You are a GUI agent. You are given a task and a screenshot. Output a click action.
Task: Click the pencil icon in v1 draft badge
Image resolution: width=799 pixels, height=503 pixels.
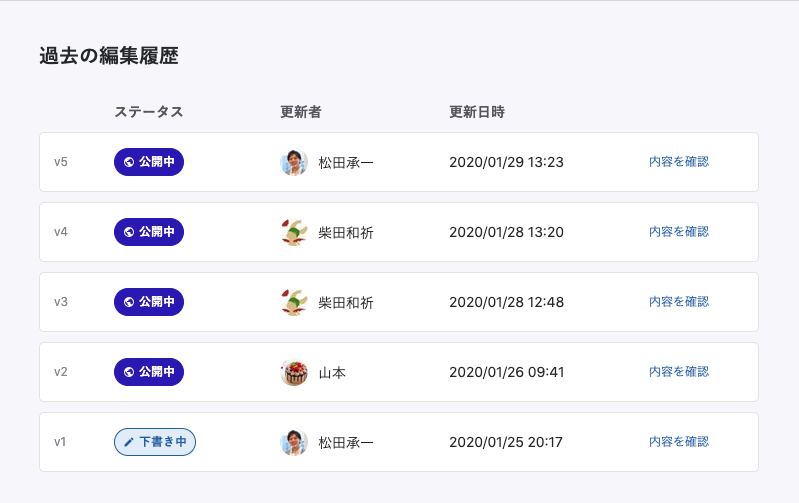(129, 442)
